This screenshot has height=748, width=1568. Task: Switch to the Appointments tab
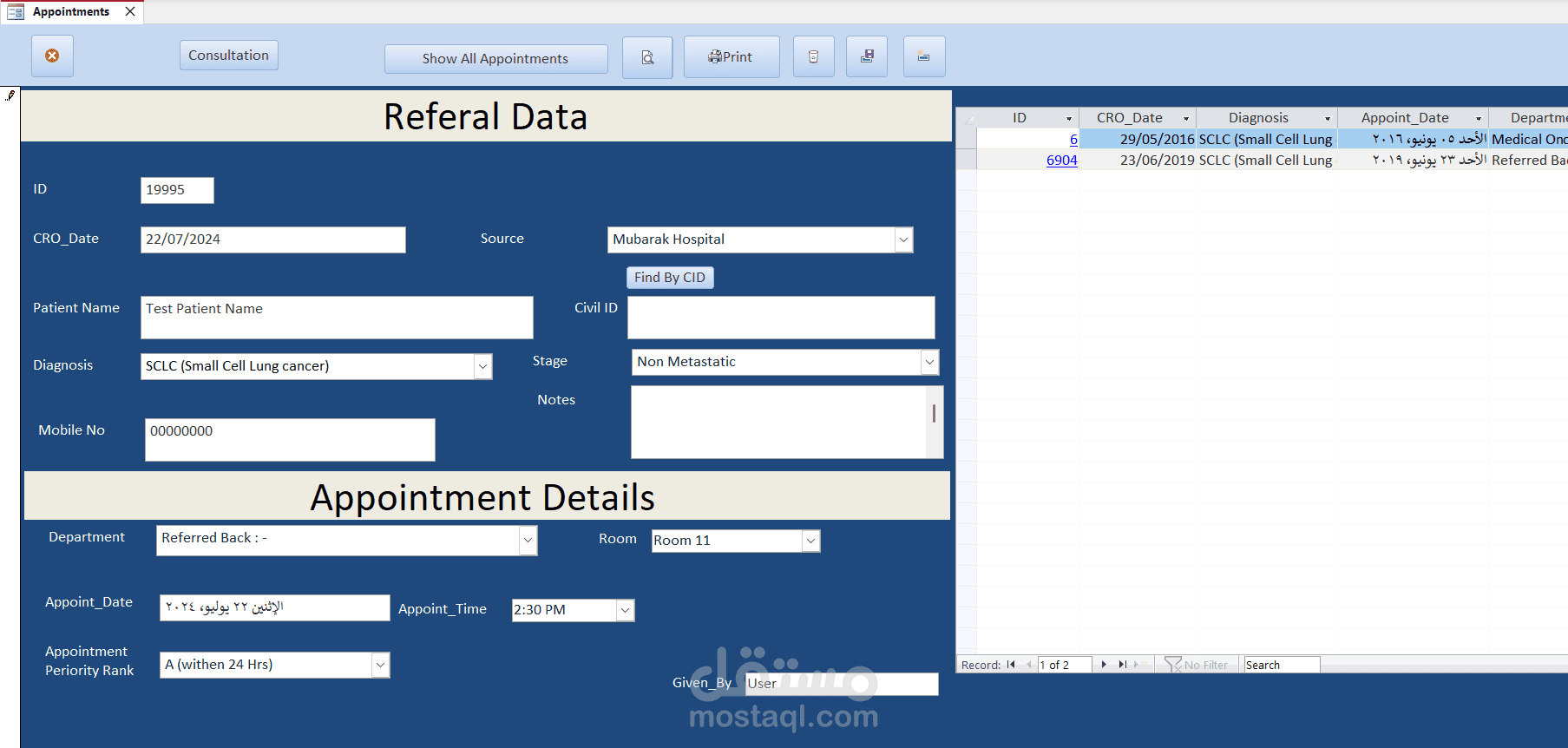tap(71, 12)
